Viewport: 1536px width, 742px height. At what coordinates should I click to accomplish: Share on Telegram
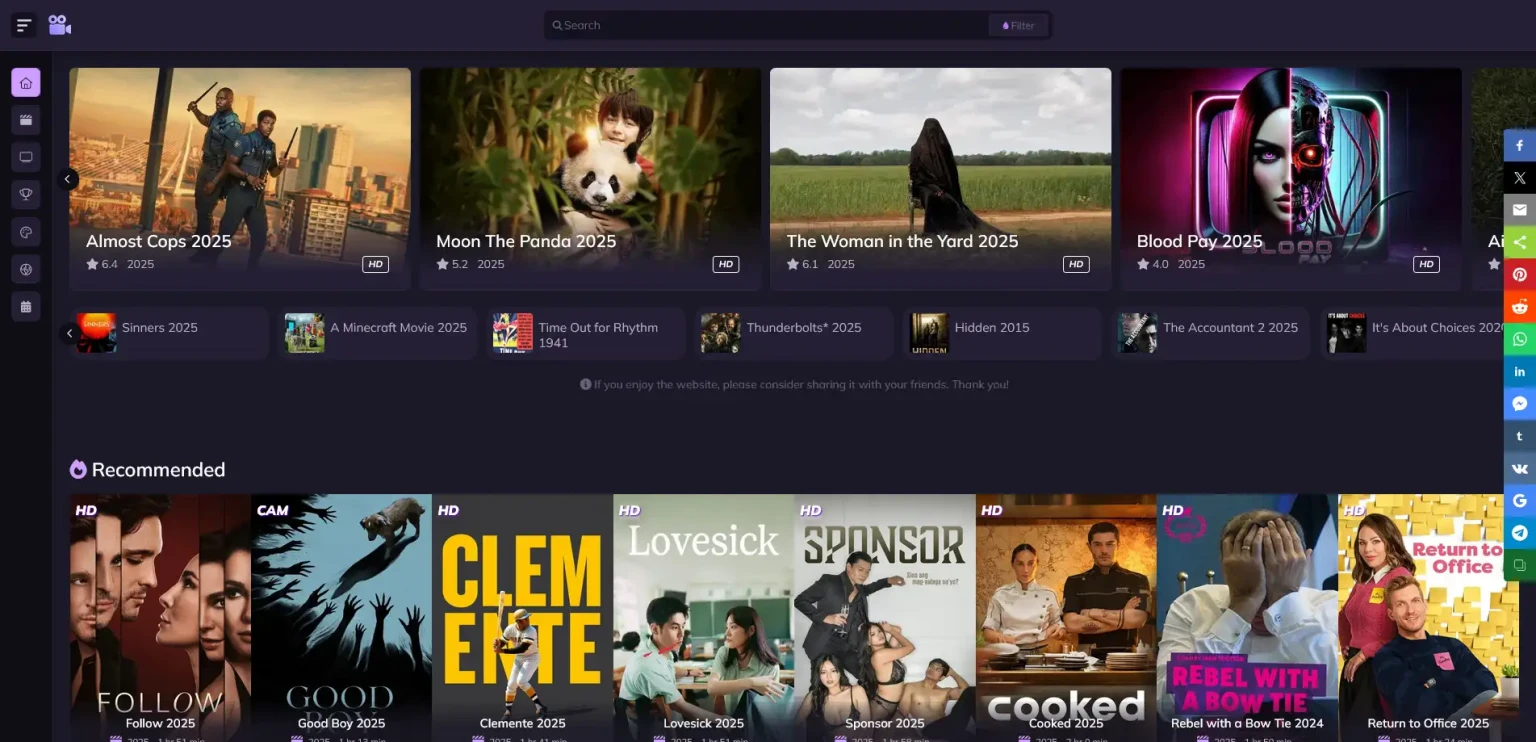tap(1520, 533)
